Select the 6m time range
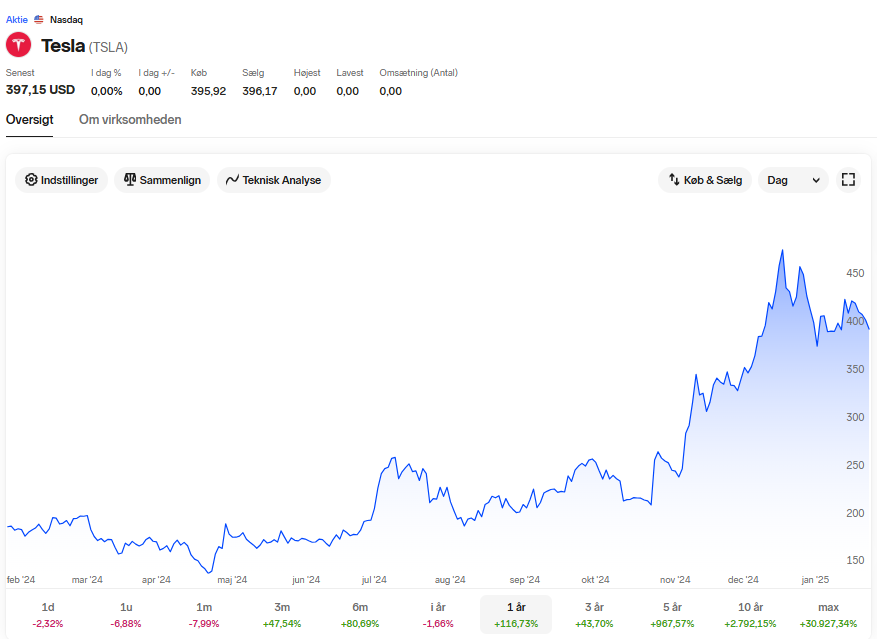The image size is (877, 639). click(x=360, y=614)
